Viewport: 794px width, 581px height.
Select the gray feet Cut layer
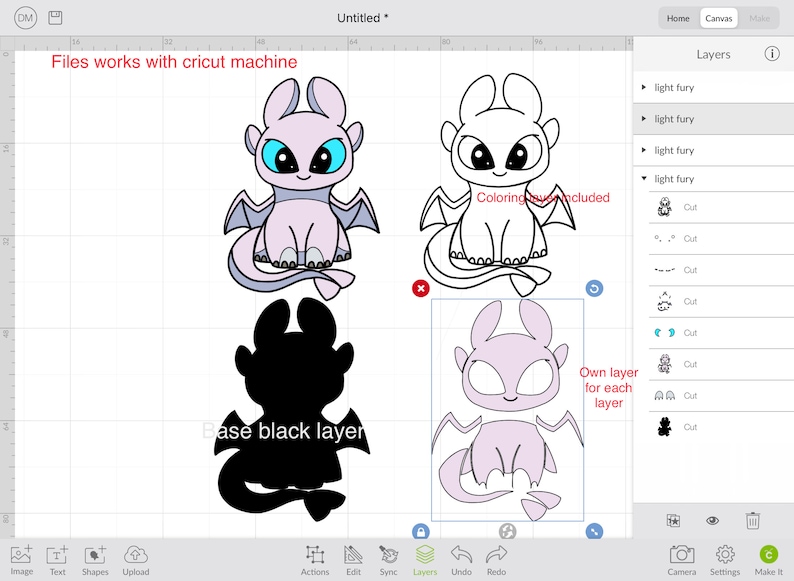(x=721, y=396)
